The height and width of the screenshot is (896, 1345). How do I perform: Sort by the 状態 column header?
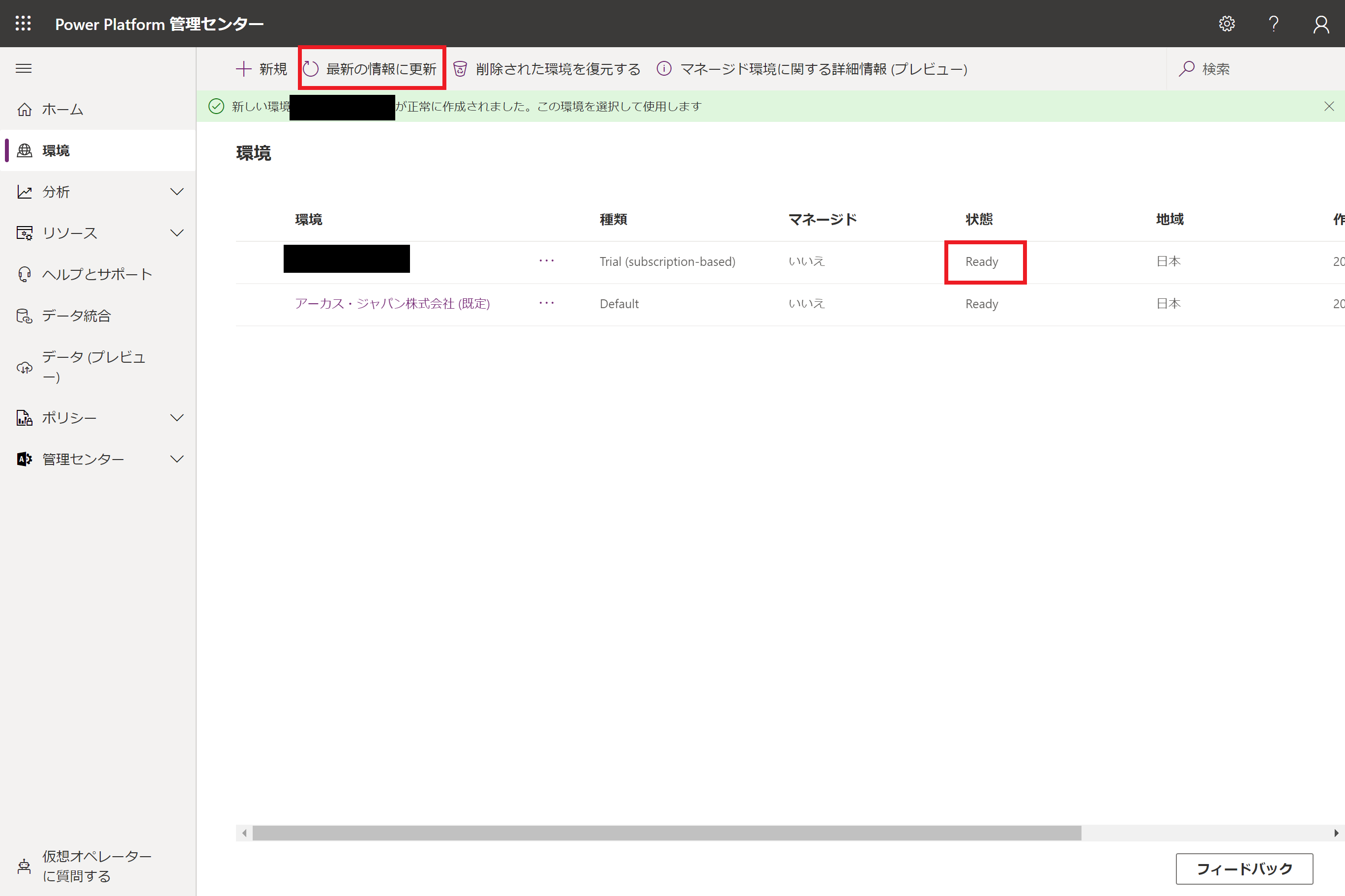979,219
